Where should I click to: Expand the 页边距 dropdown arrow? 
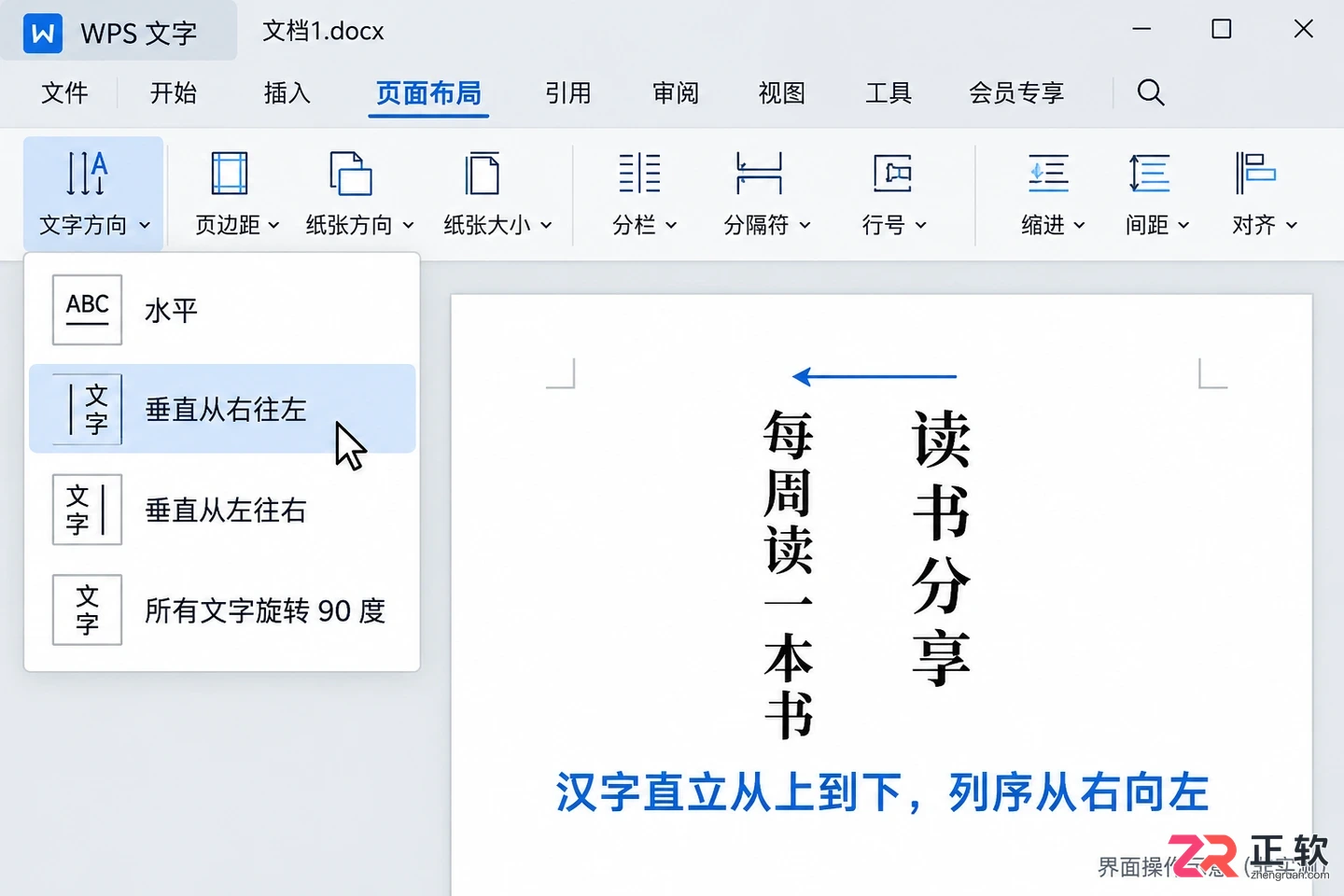(273, 225)
